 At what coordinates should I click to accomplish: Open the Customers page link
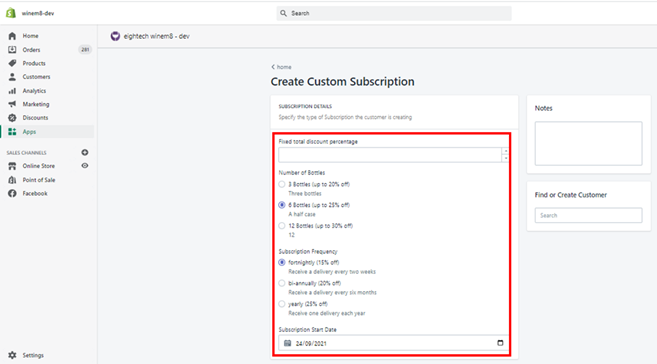click(x=36, y=77)
